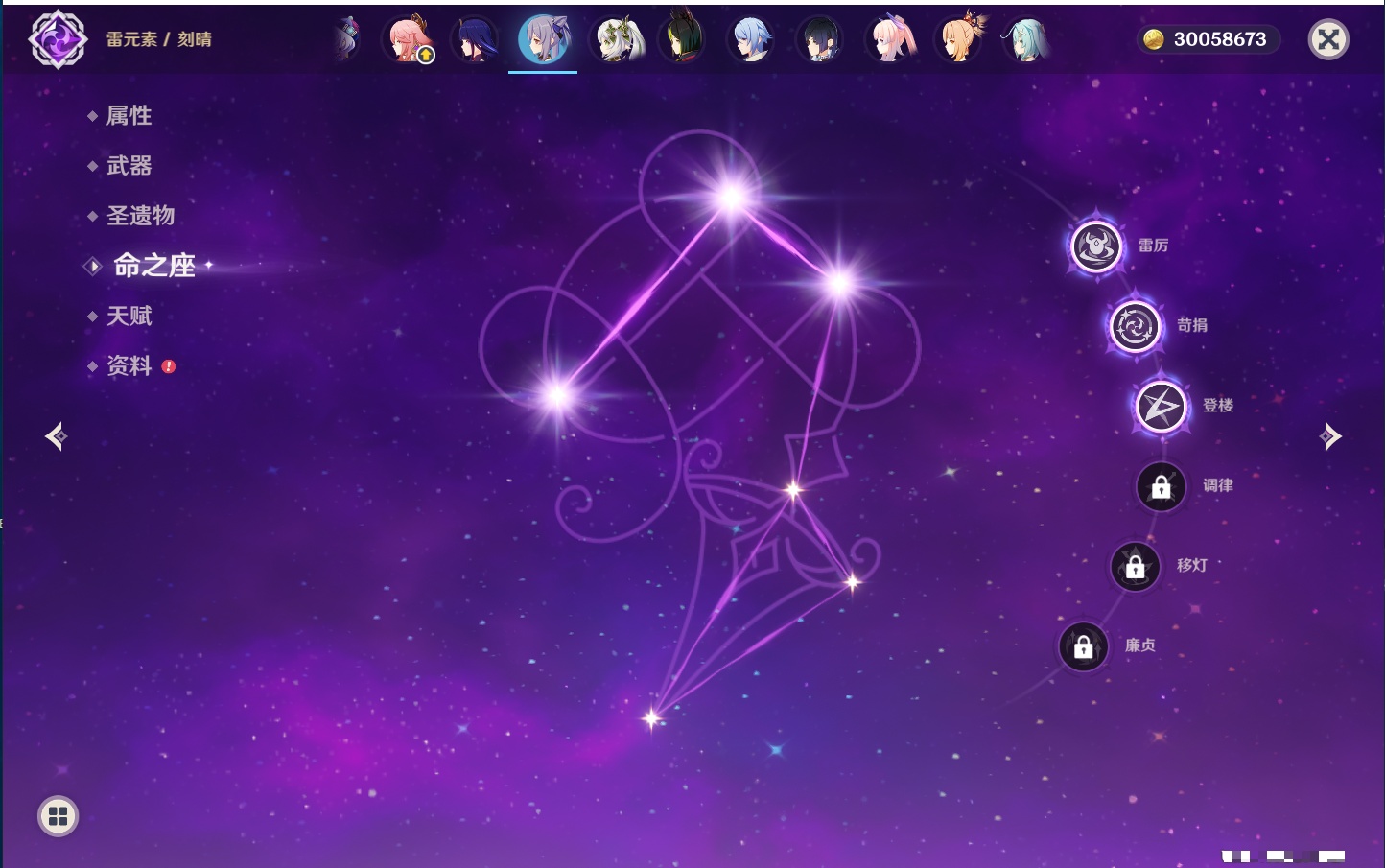
Task: Open the 武器 weapon menu
Action: tap(129, 166)
